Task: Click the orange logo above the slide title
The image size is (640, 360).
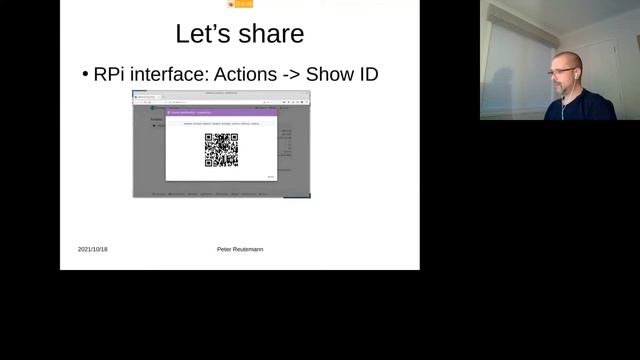Action: (240, 4)
